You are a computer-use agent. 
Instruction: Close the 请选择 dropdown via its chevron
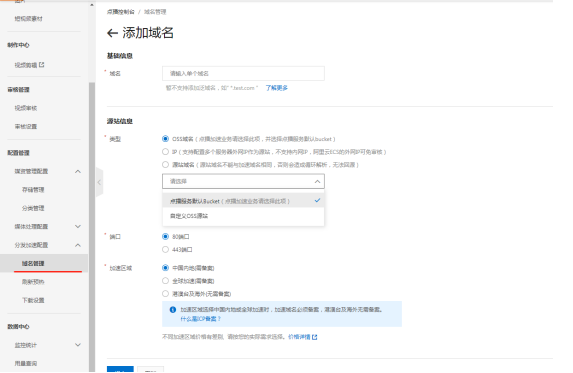317,181
